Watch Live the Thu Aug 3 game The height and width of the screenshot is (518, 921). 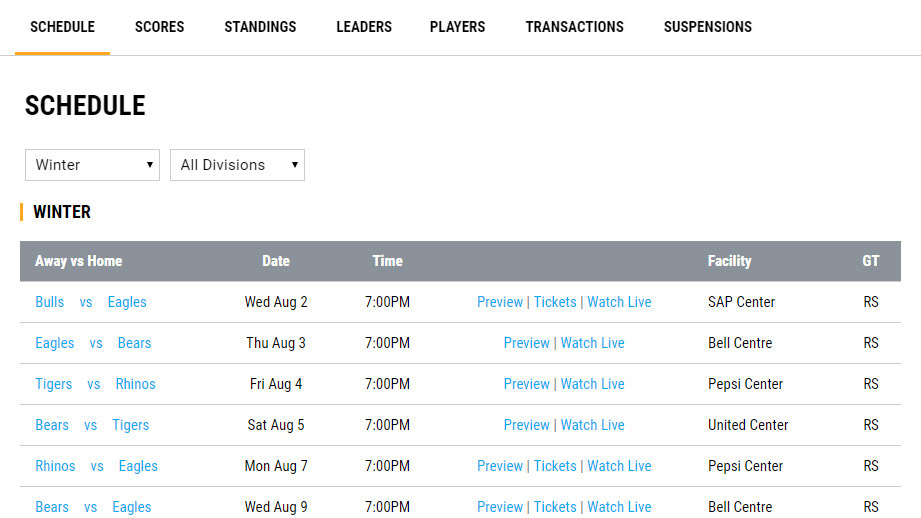592,343
